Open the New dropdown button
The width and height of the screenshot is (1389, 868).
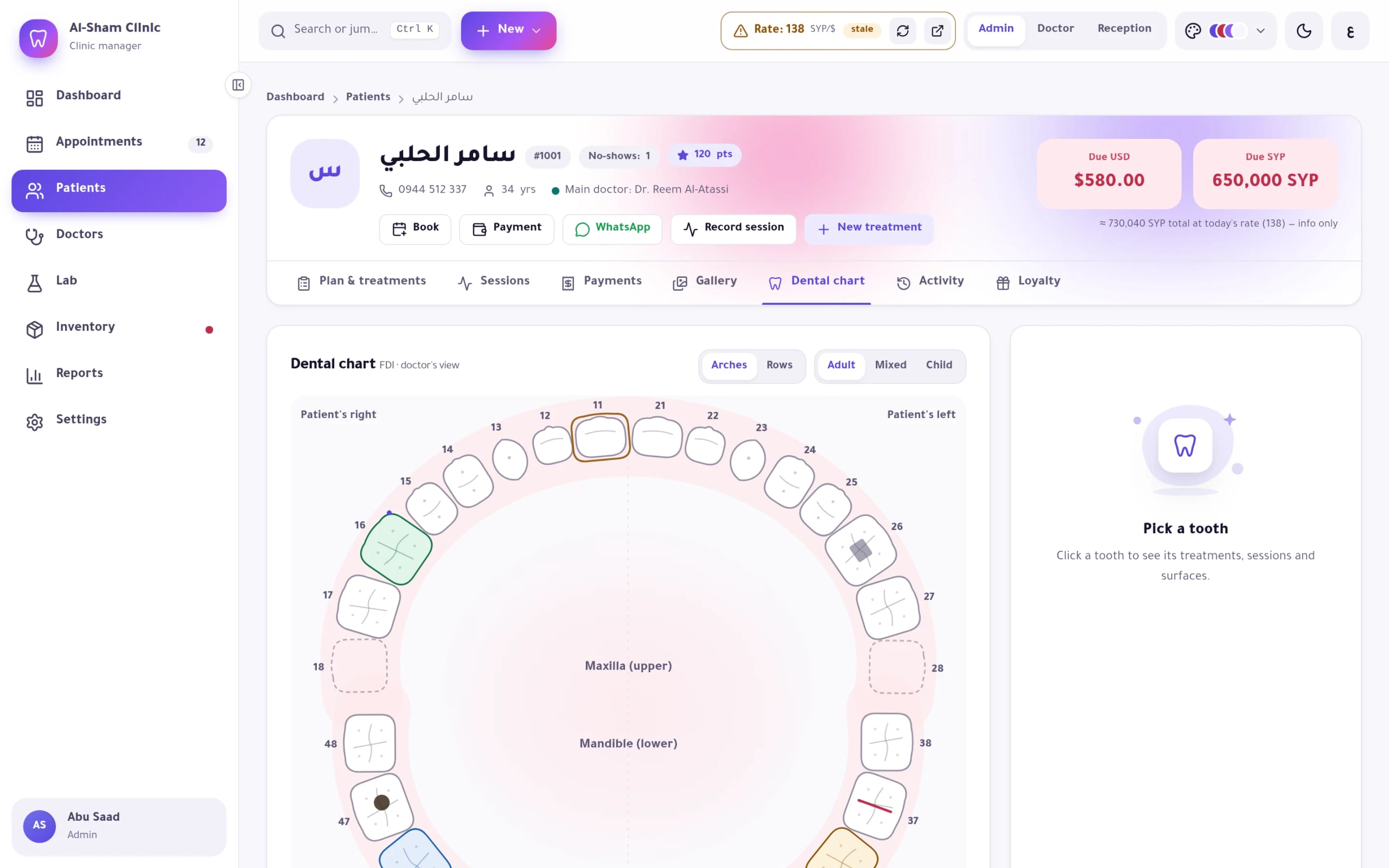tap(508, 30)
